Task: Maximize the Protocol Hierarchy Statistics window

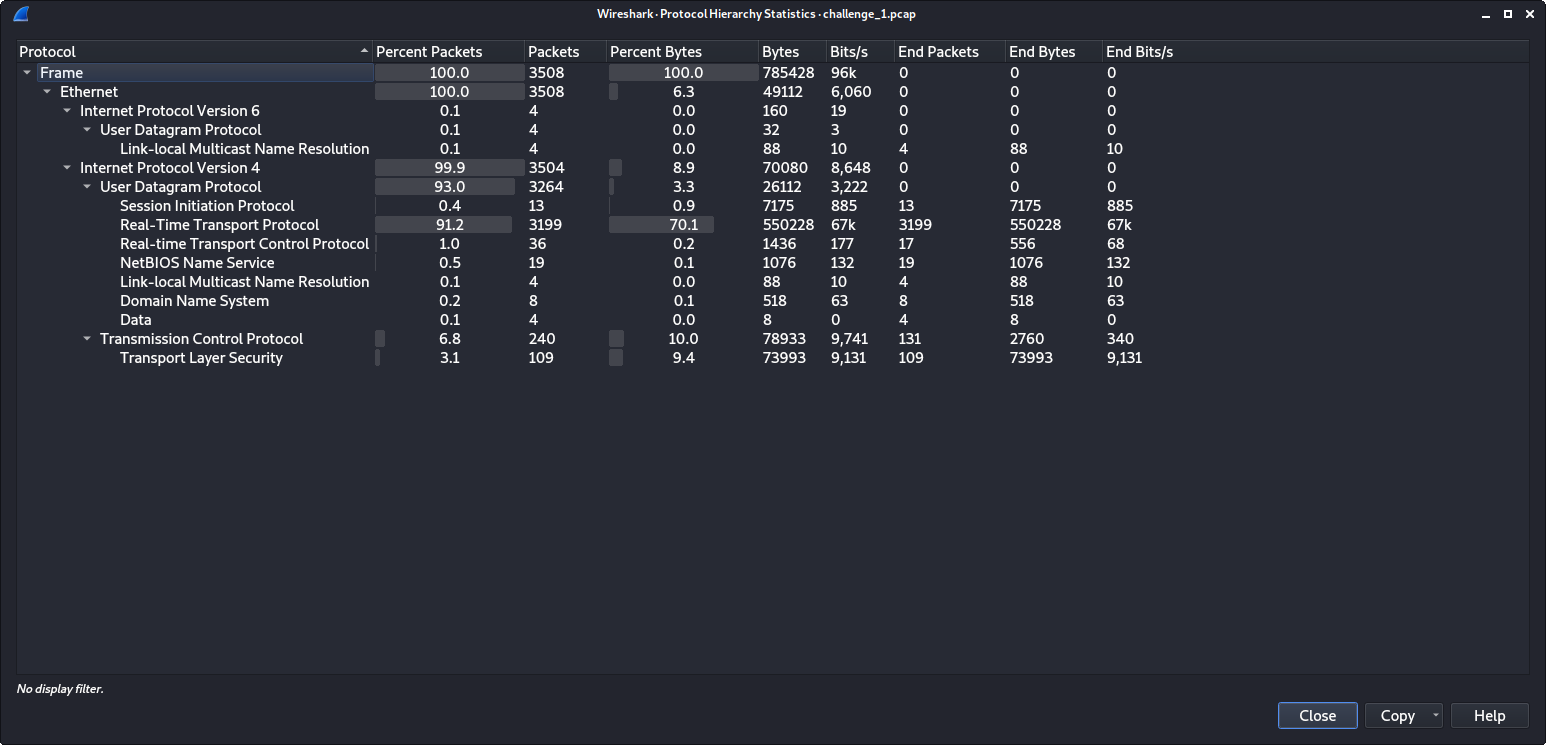Action: pos(1508,14)
